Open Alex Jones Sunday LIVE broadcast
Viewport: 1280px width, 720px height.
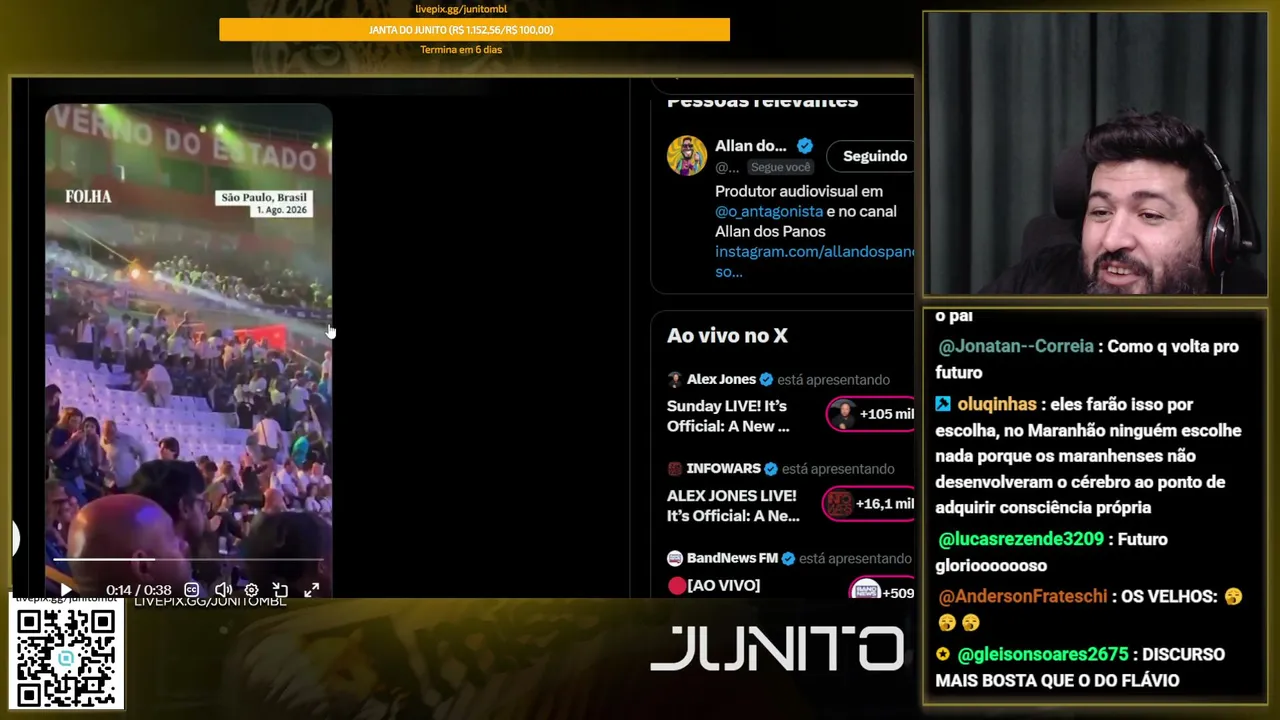[x=728, y=416]
